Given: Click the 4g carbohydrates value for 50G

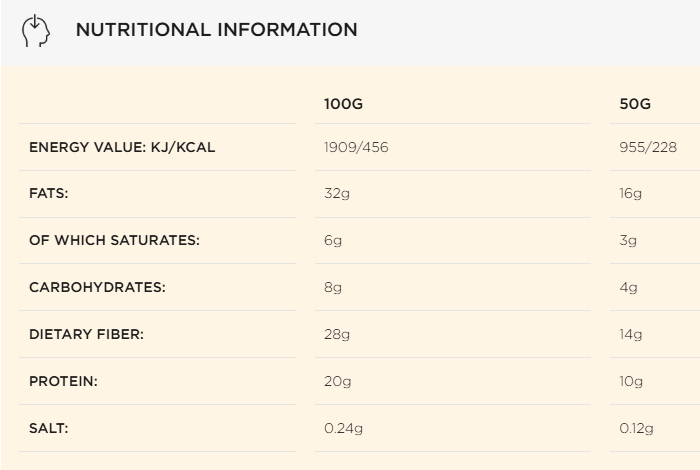Looking at the screenshot, I should pos(628,287).
